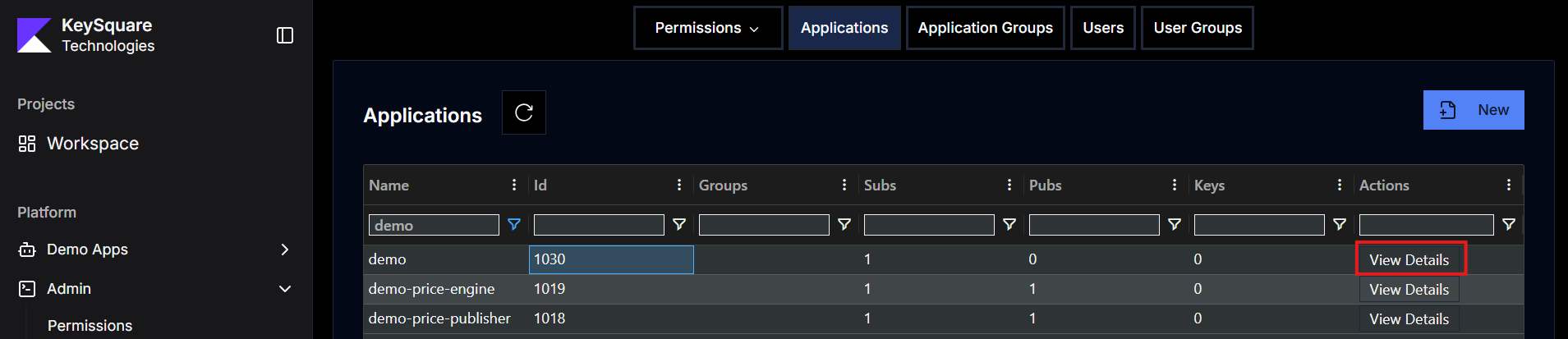The width and height of the screenshot is (1568, 339).
Task: Click the Id column filter icon
Action: [x=679, y=224]
